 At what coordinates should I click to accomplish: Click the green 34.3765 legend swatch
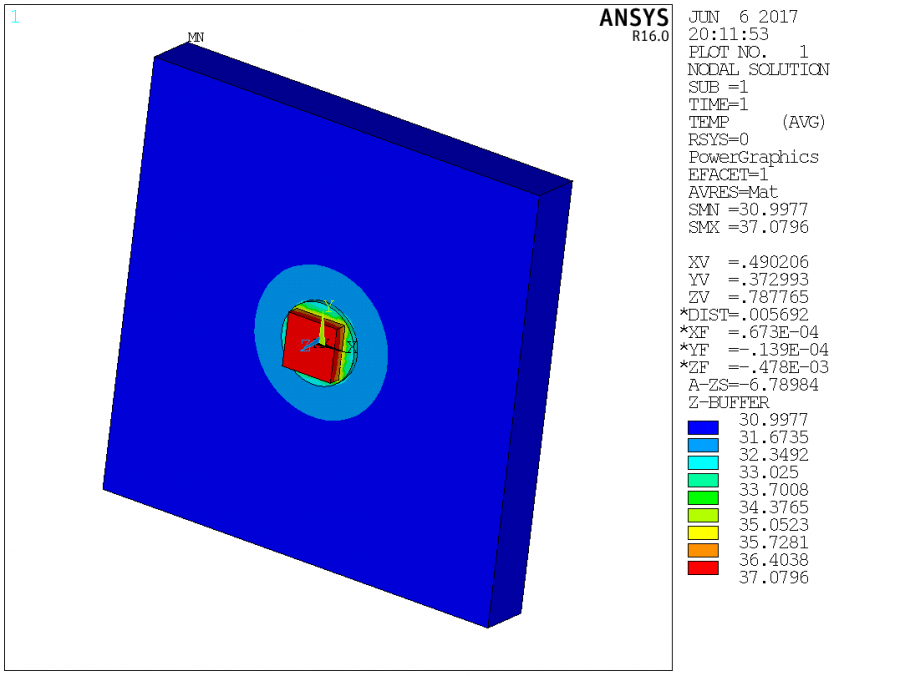703,498
